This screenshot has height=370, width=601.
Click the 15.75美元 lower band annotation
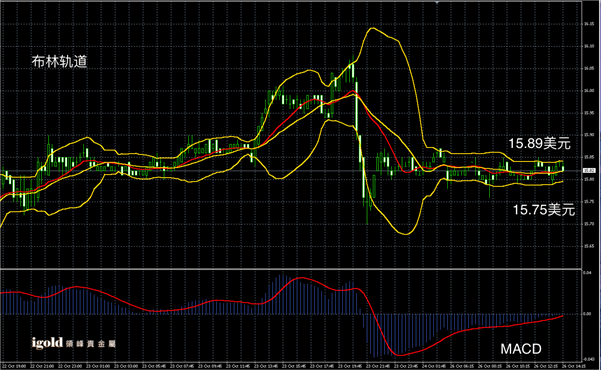tap(544, 210)
